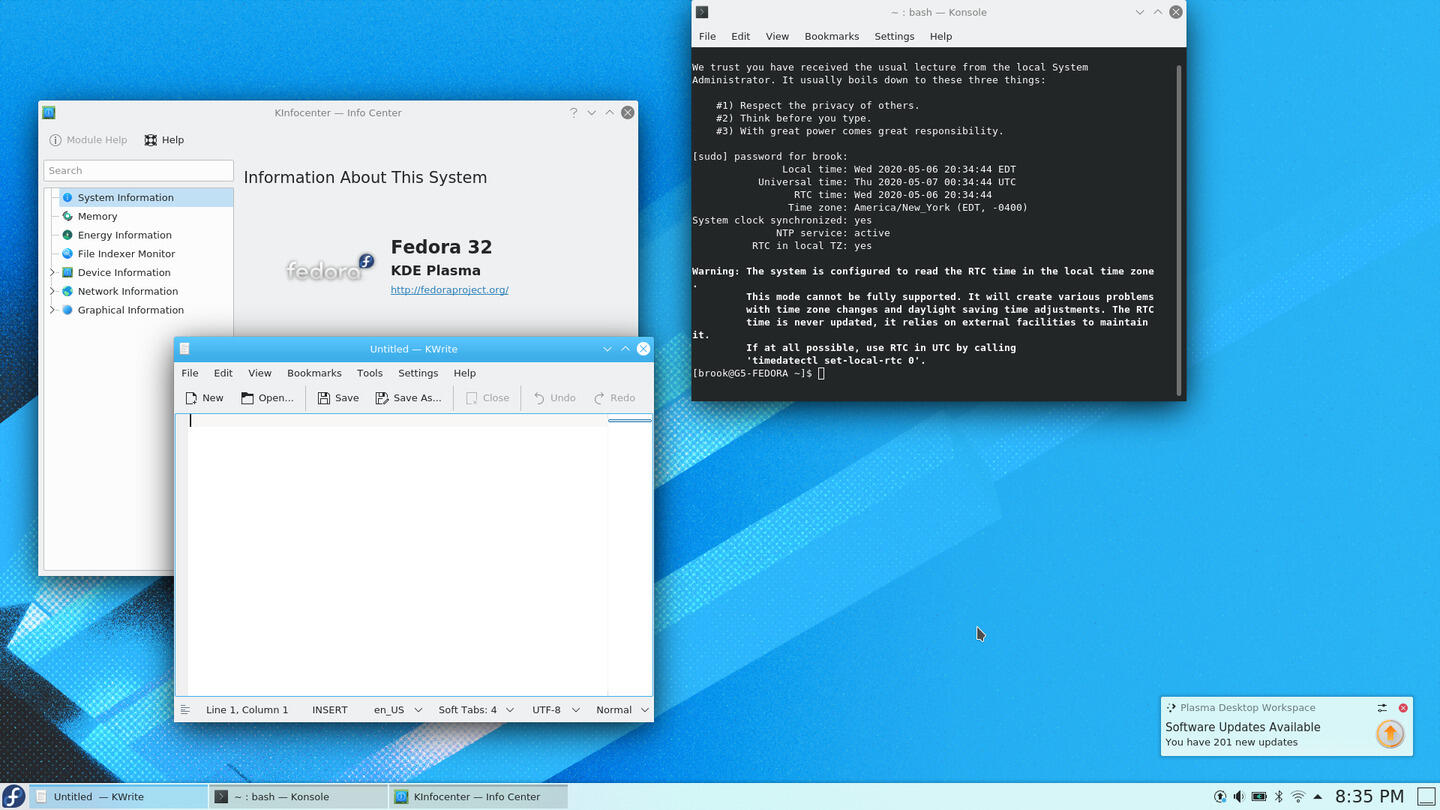Open the KWrite File menu
The width and height of the screenshot is (1440, 810).
[190, 373]
